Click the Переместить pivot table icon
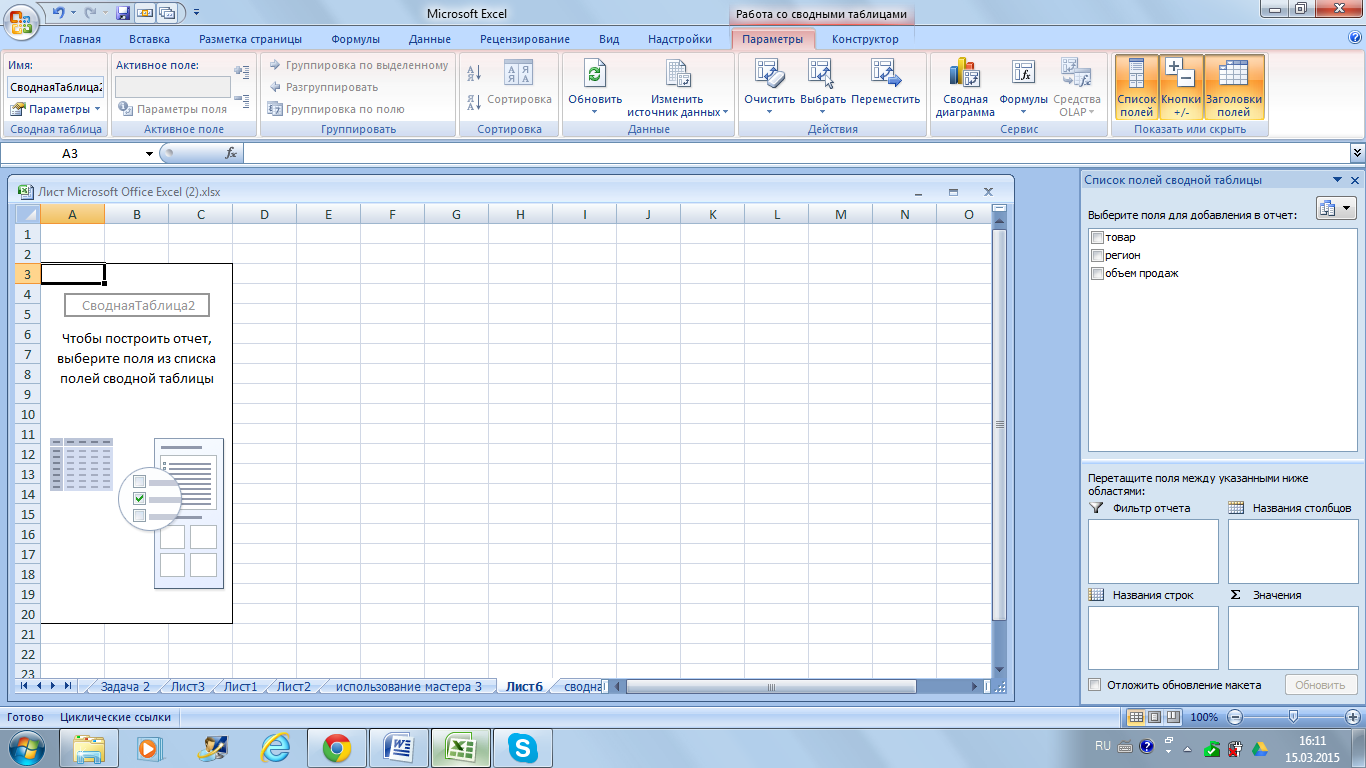The width and height of the screenshot is (1366, 768). (886, 73)
